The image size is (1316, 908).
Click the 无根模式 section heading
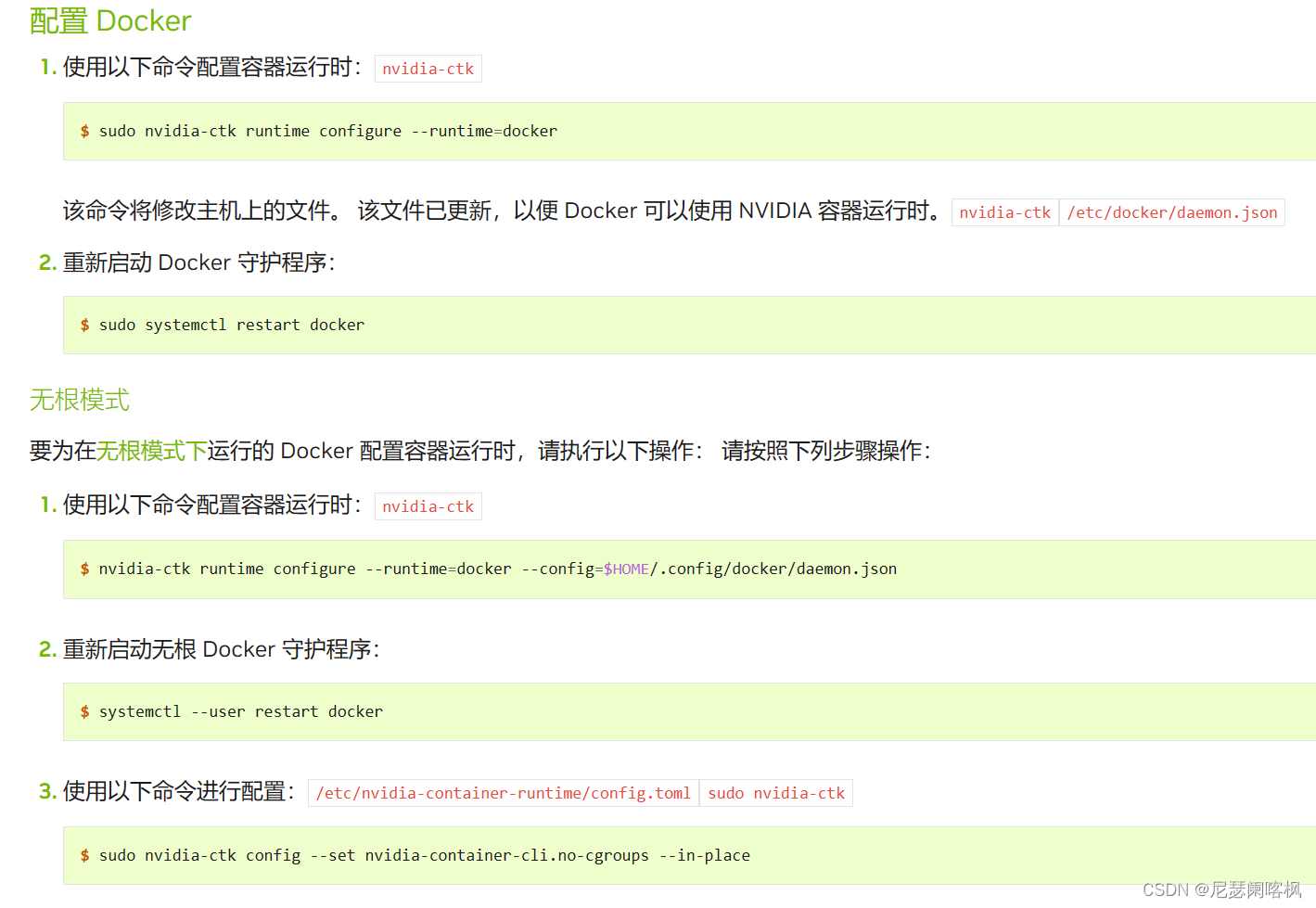[x=79, y=401]
